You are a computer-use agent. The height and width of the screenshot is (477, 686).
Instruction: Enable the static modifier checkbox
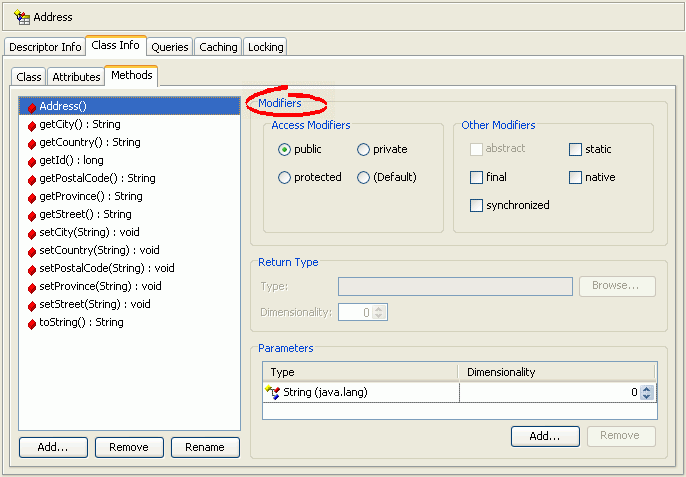coord(575,149)
